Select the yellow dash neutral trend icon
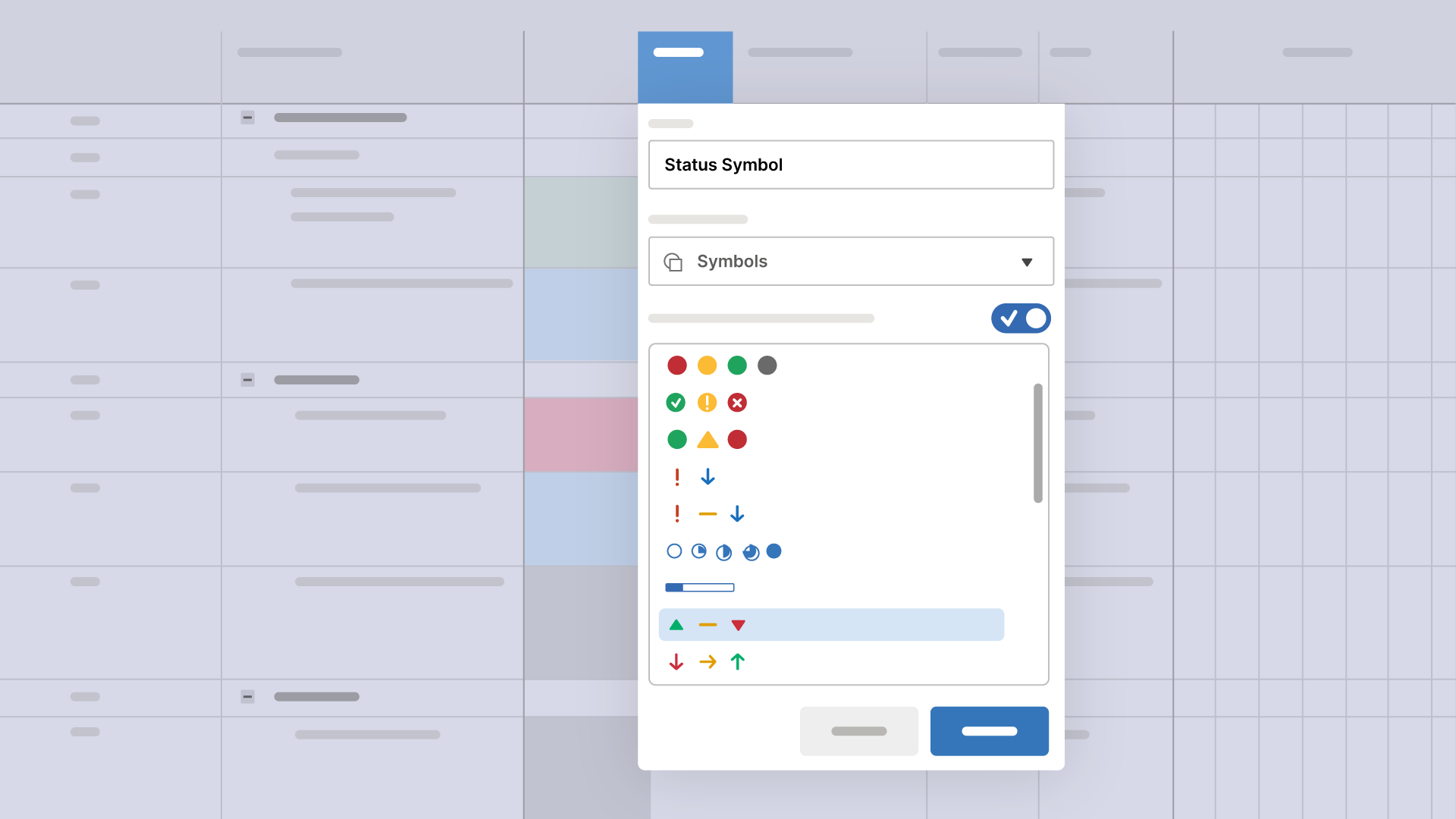This screenshot has width=1456, height=819. (x=707, y=625)
